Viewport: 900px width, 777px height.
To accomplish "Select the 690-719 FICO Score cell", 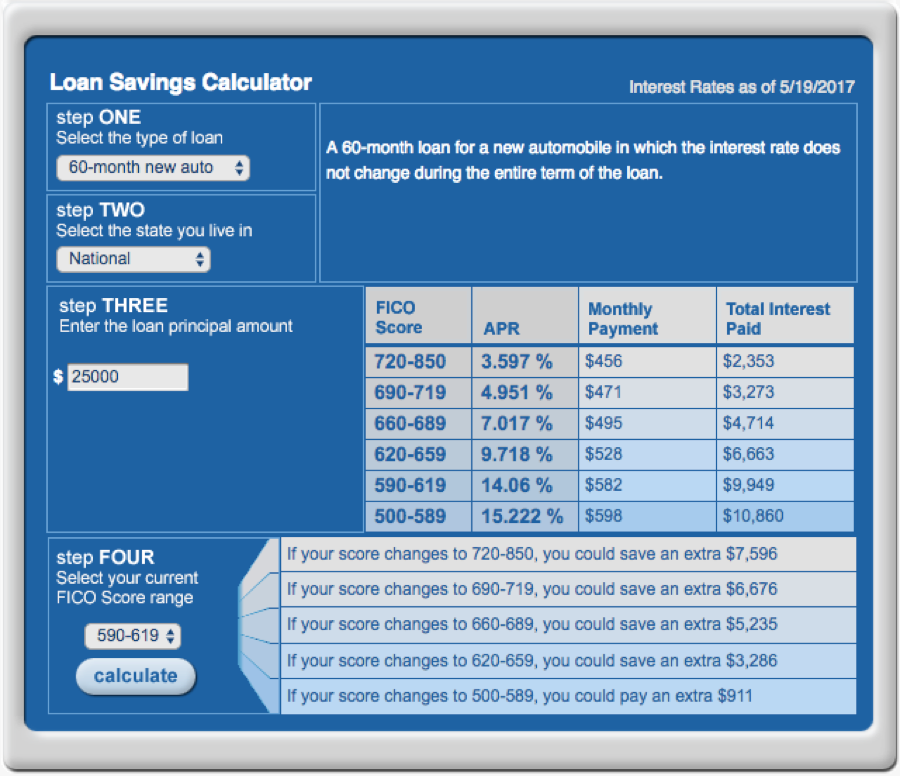I will click(418, 393).
